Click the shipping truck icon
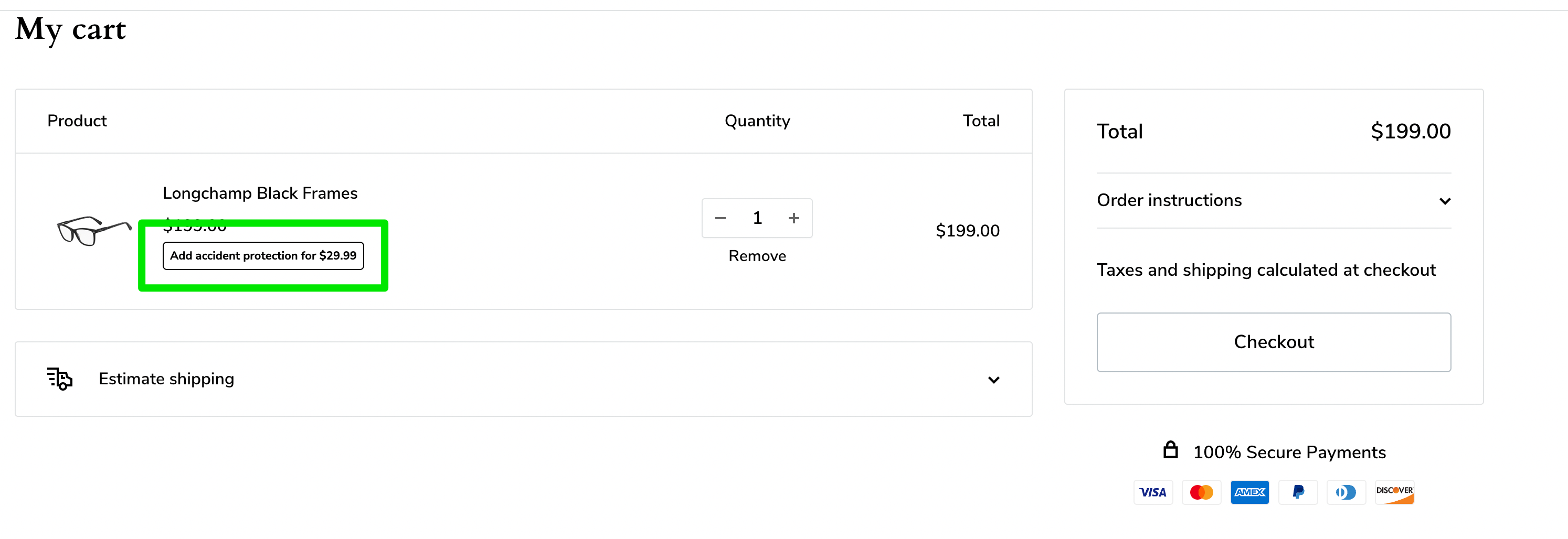Viewport: 1568px width, 539px height. pos(60,379)
